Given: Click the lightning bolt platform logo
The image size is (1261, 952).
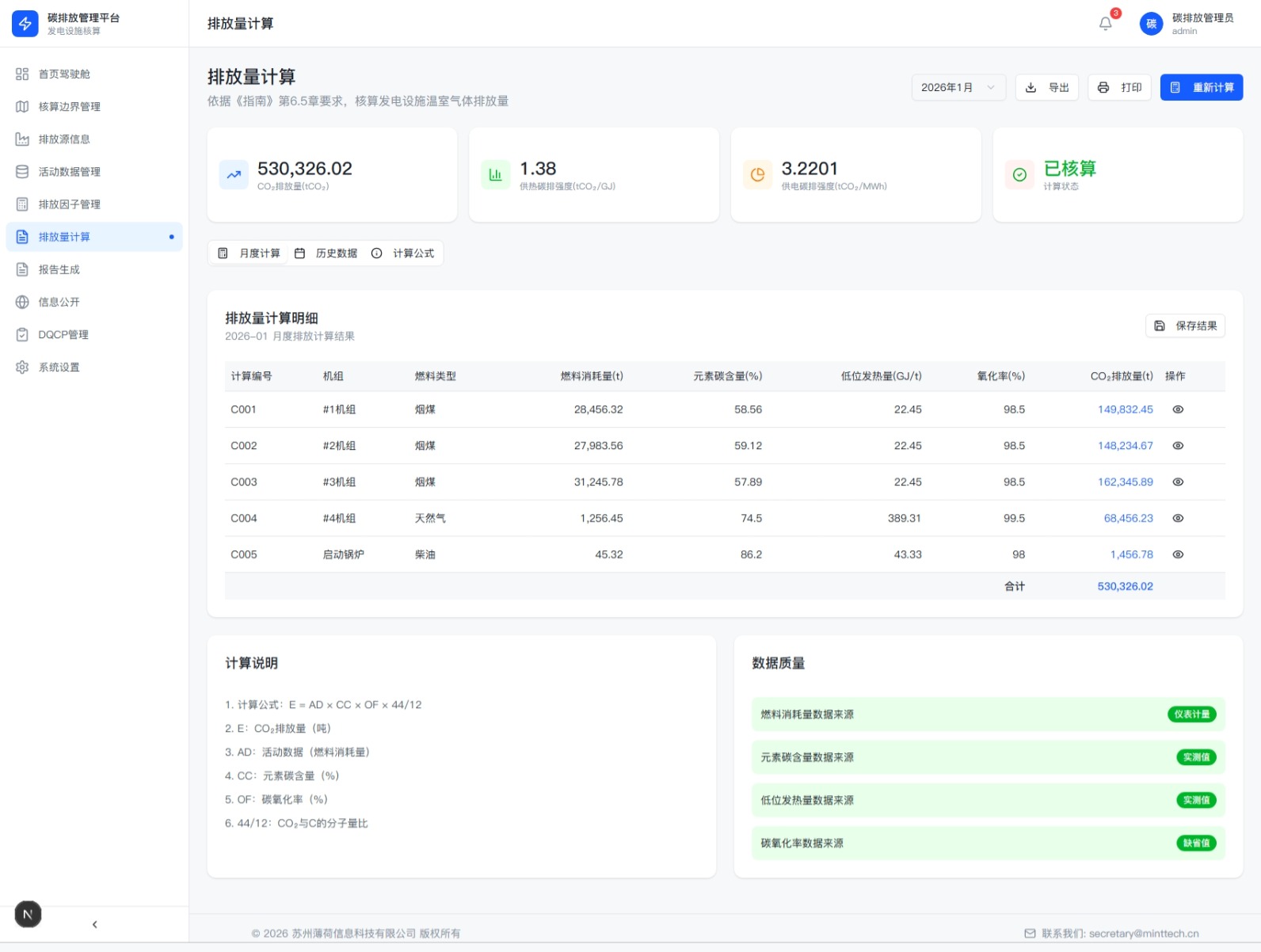Looking at the screenshot, I should tap(25, 24).
